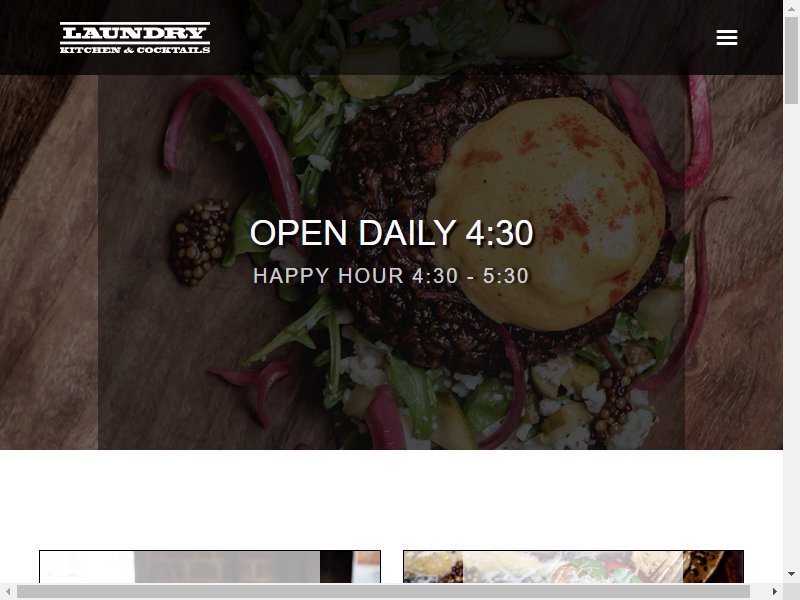Click the mustard seed cluster in the hero image
800x600 pixels.
201,241
